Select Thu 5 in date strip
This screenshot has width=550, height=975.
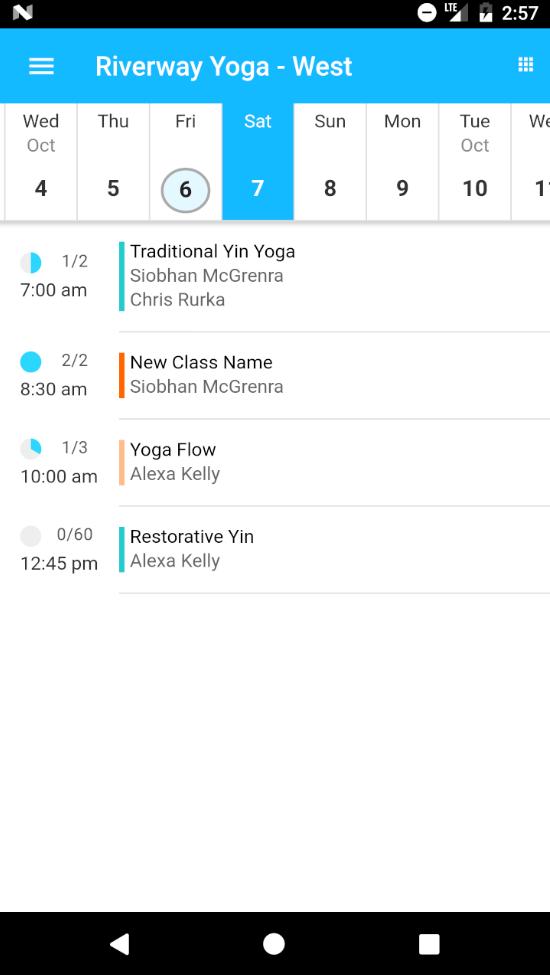tap(113, 162)
